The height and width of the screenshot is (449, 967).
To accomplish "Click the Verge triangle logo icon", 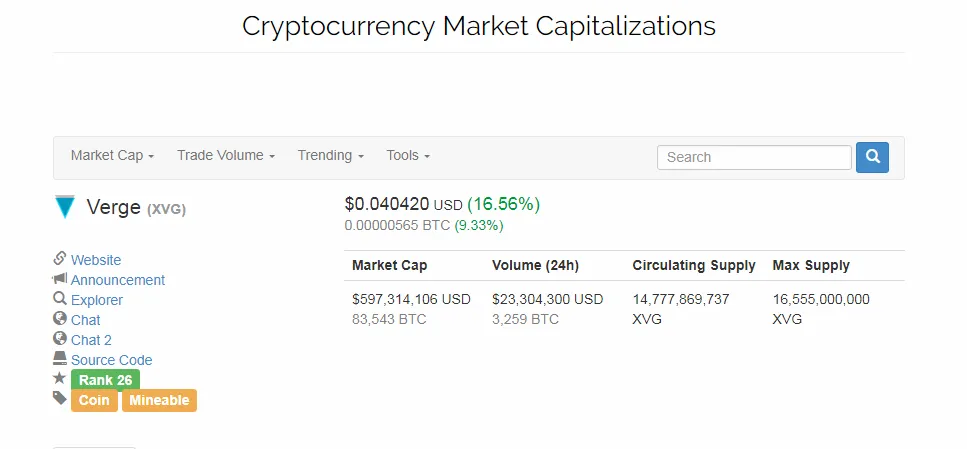I will 64,207.
